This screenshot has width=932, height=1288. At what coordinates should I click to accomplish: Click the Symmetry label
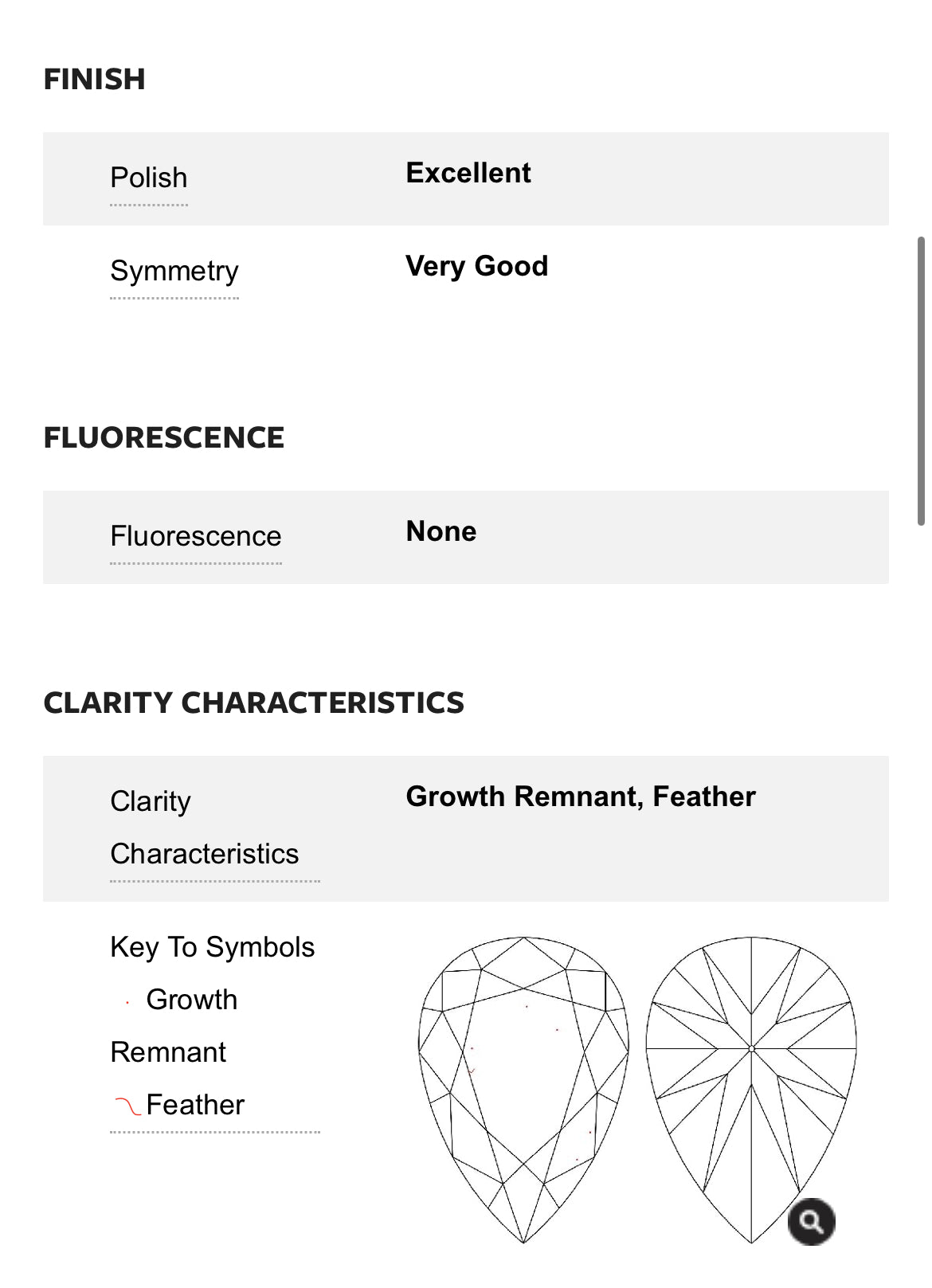pyautogui.click(x=174, y=271)
